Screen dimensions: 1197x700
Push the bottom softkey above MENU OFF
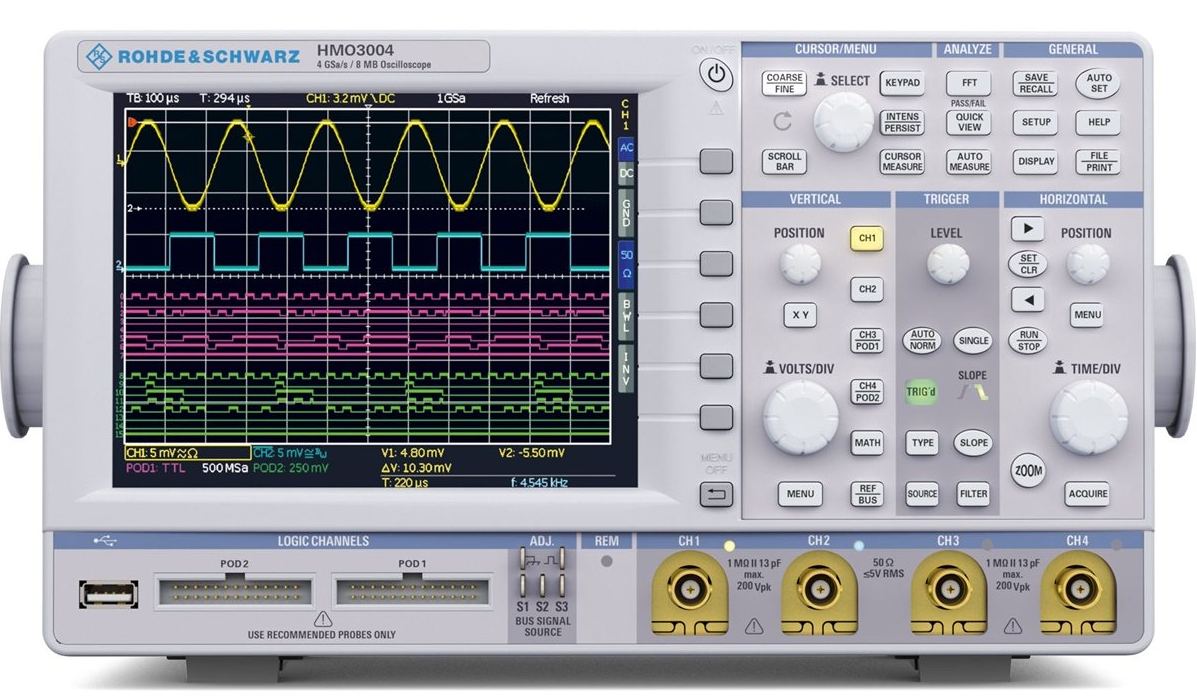click(716, 417)
